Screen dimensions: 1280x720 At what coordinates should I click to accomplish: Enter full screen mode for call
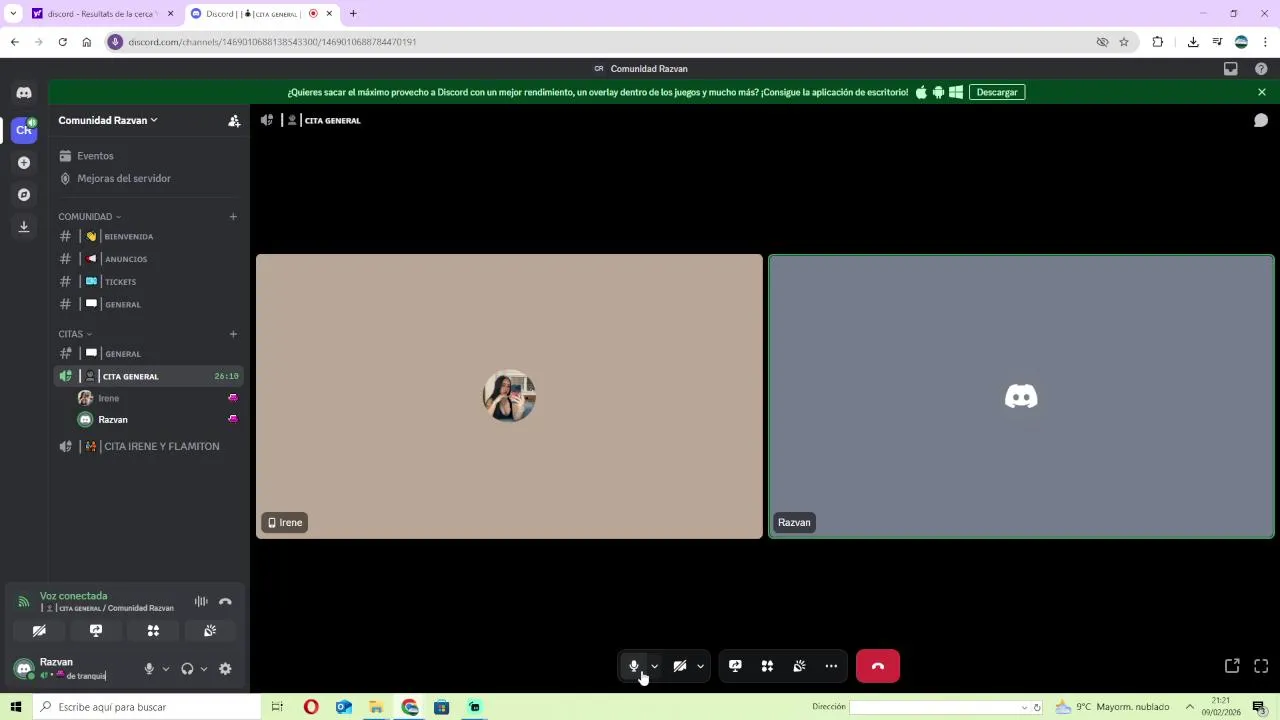pos(1261,666)
